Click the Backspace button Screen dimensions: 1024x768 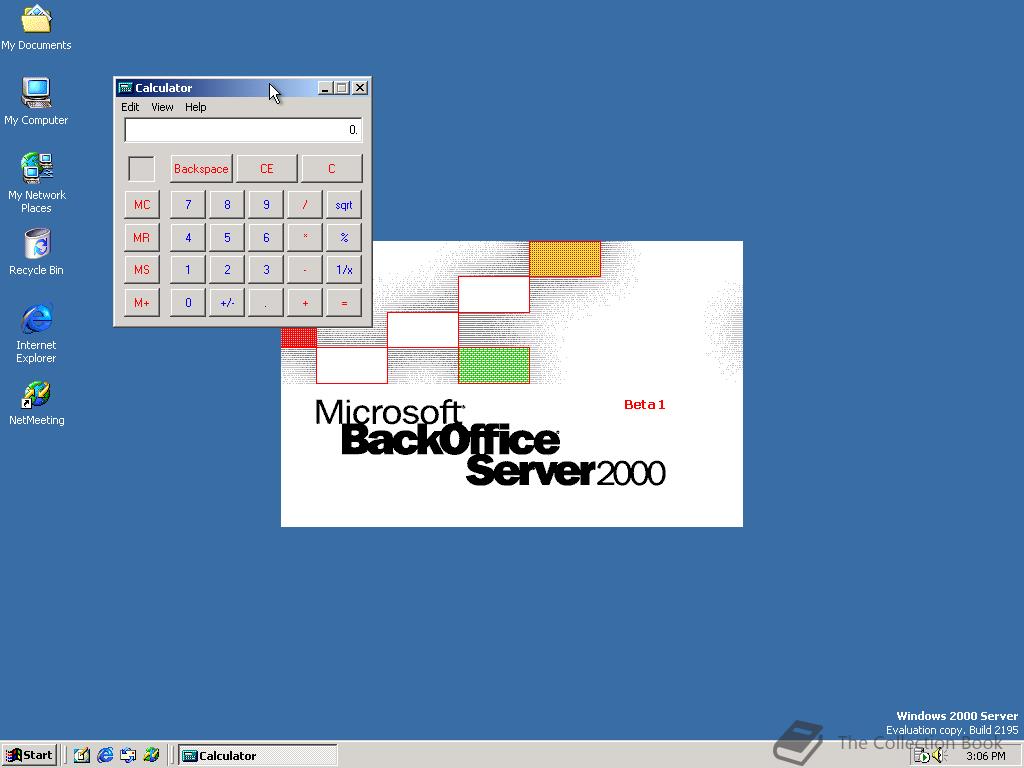point(201,168)
